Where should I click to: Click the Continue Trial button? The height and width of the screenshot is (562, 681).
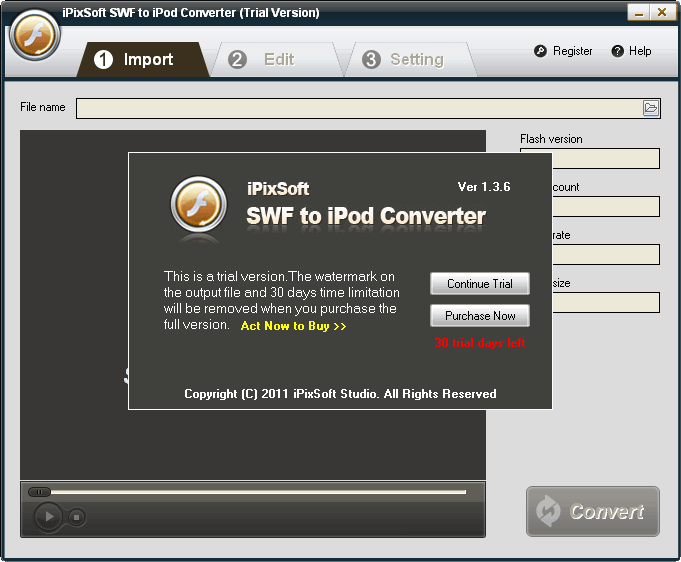click(480, 284)
